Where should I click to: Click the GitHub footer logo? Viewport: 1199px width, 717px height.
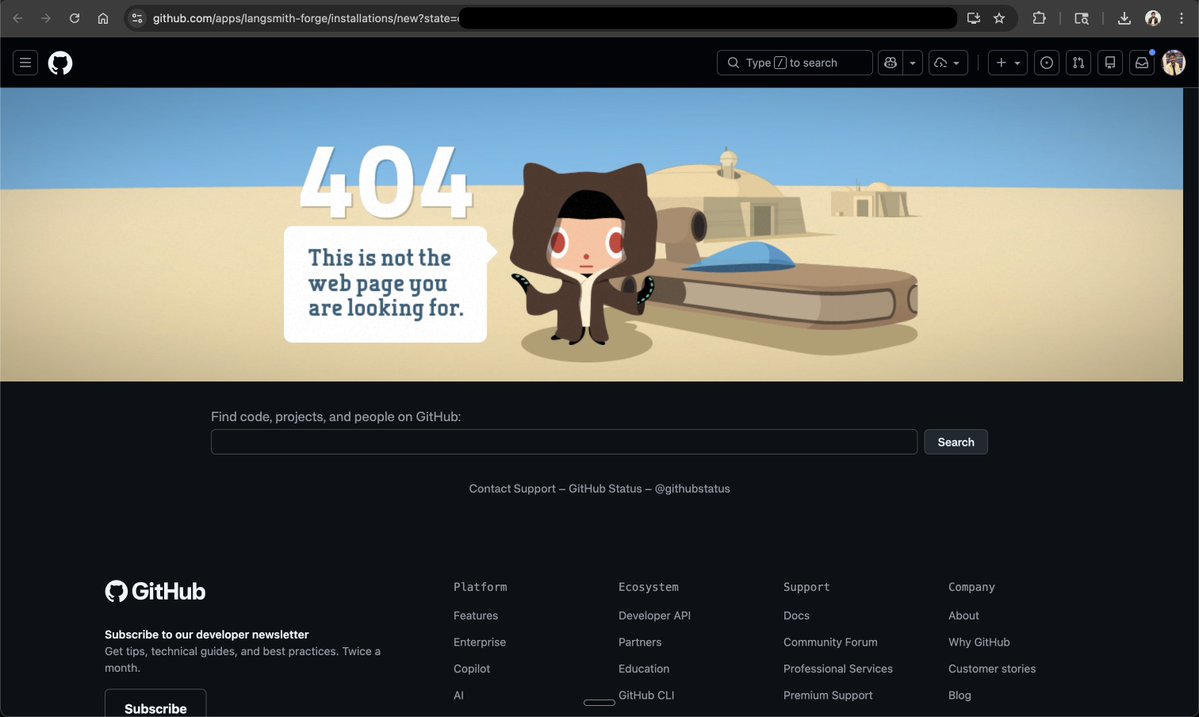point(155,591)
